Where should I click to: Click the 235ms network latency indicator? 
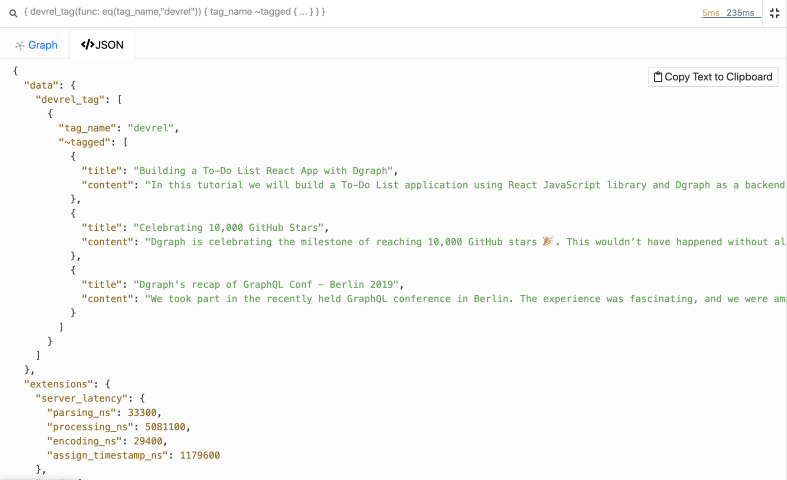pos(741,13)
